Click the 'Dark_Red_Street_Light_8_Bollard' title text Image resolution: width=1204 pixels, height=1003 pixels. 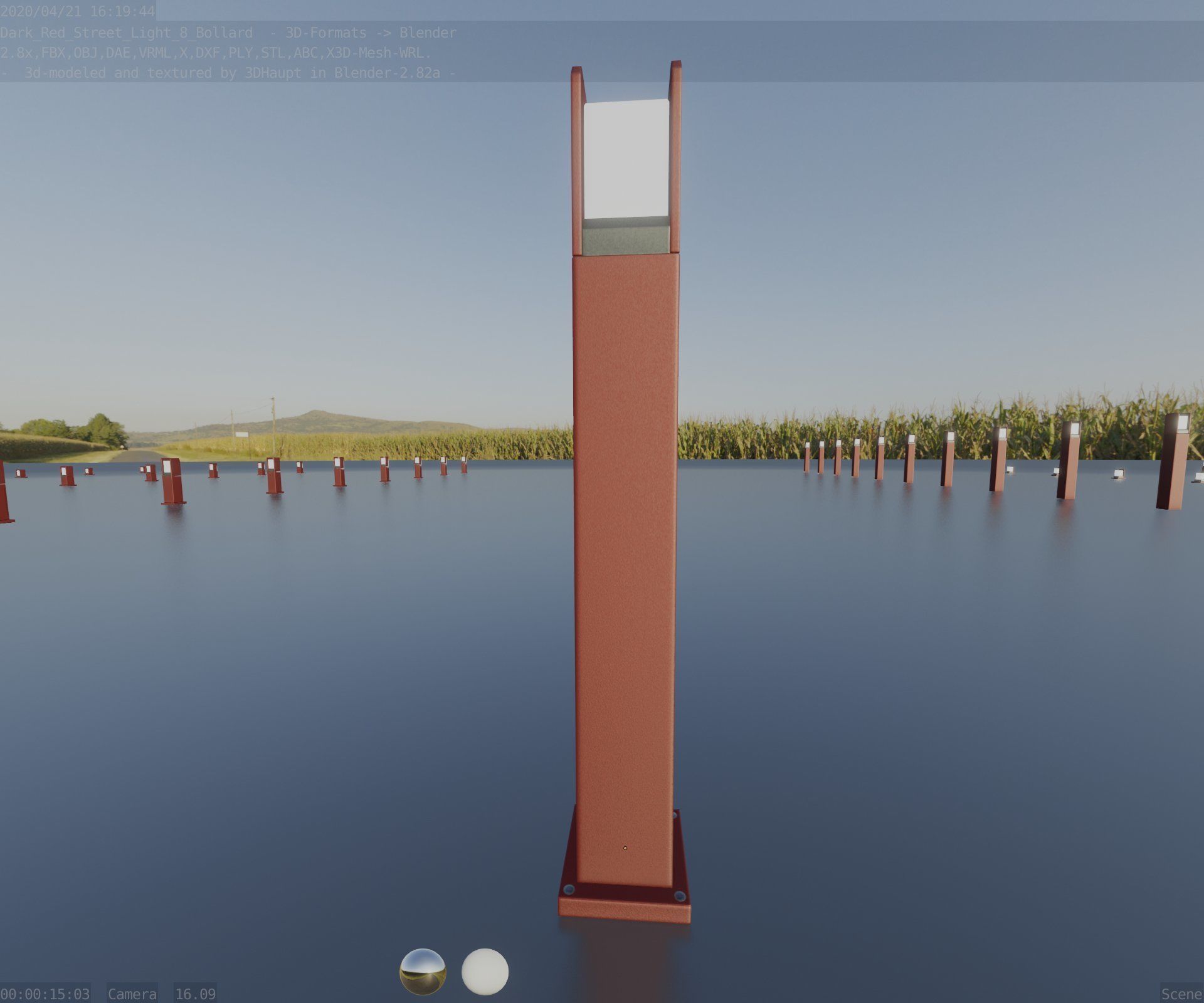pos(126,33)
